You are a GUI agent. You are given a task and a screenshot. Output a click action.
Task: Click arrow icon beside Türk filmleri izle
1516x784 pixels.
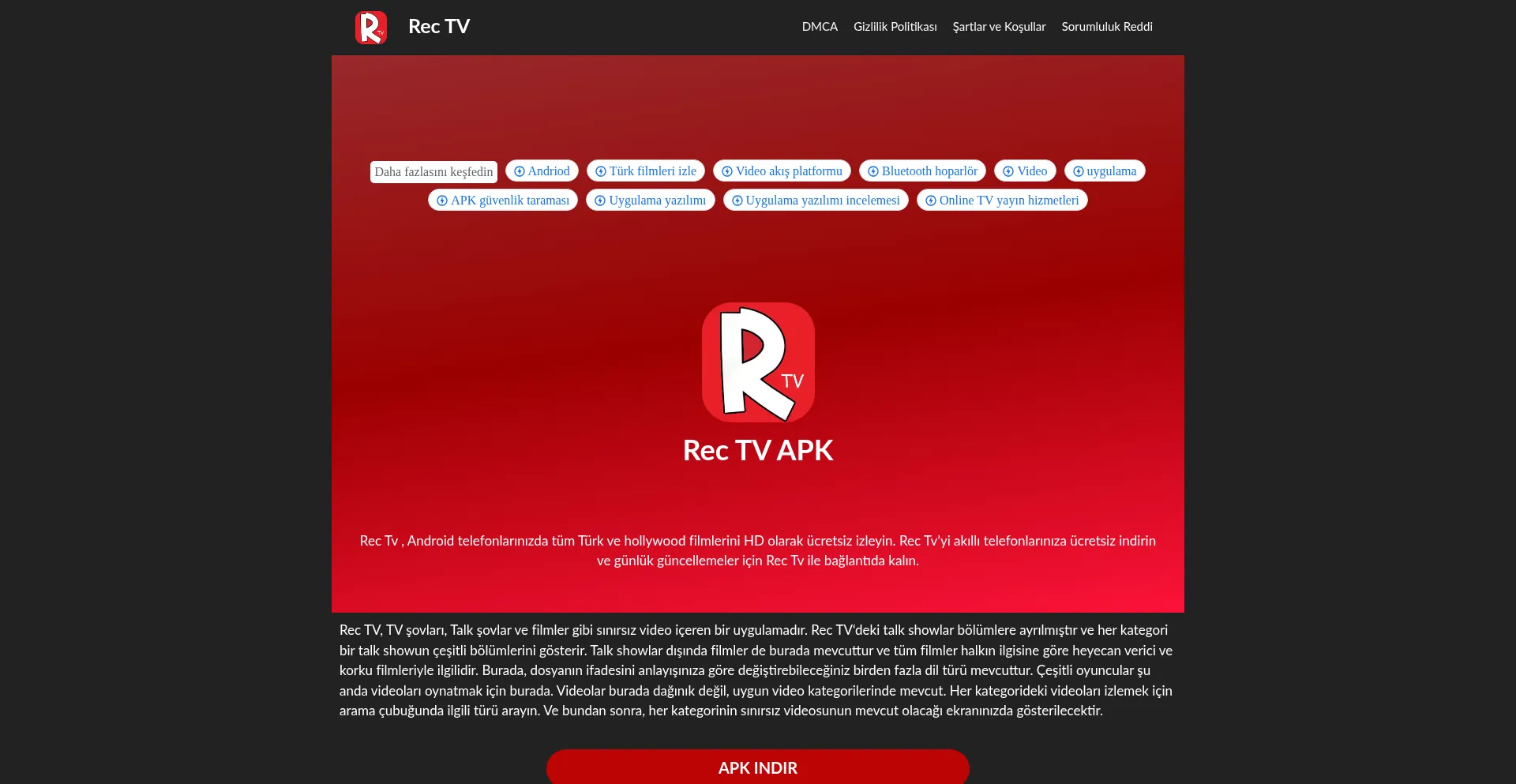601,171
